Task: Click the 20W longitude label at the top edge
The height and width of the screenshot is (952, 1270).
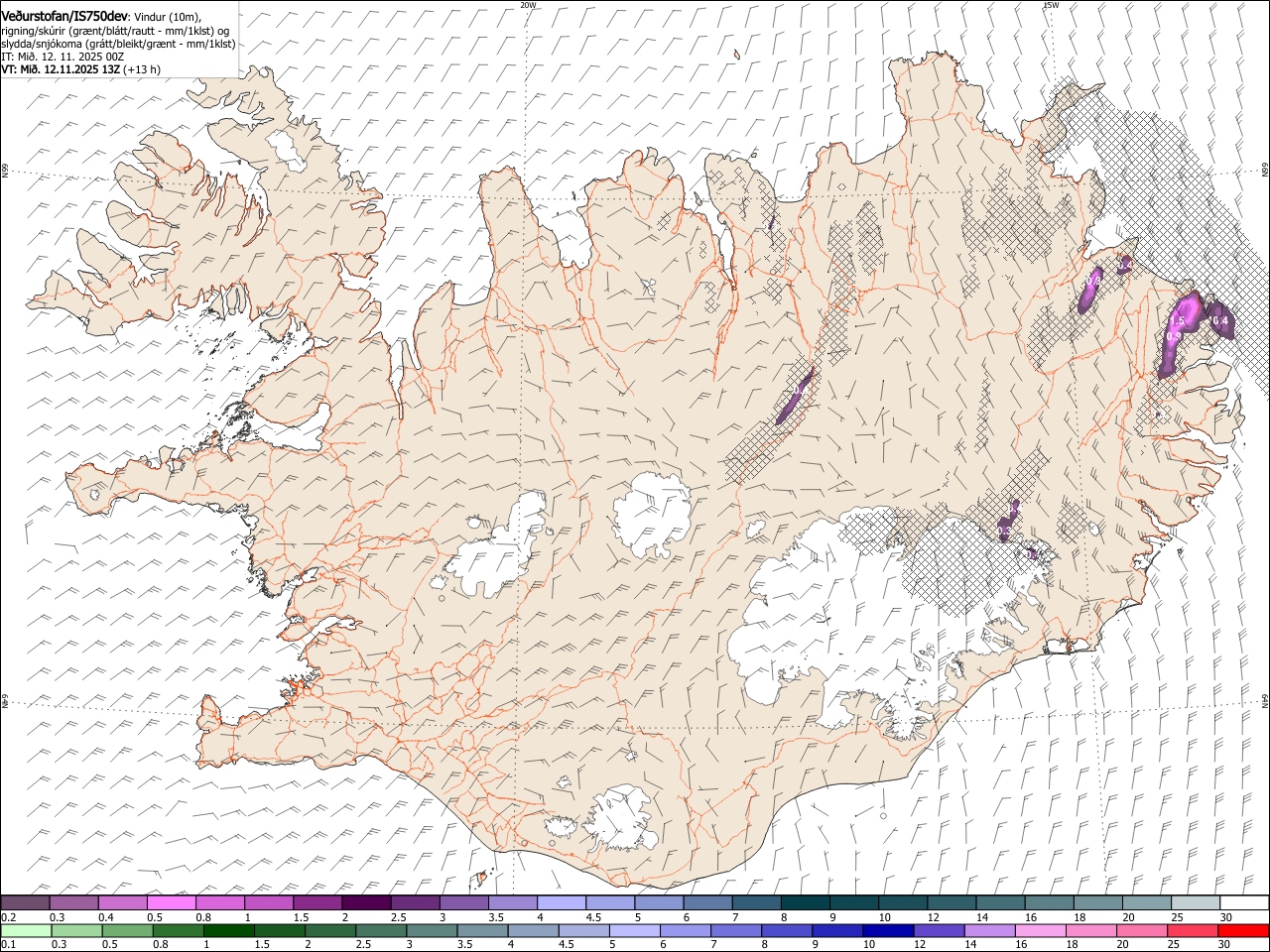Action: pyautogui.click(x=528, y=5)
